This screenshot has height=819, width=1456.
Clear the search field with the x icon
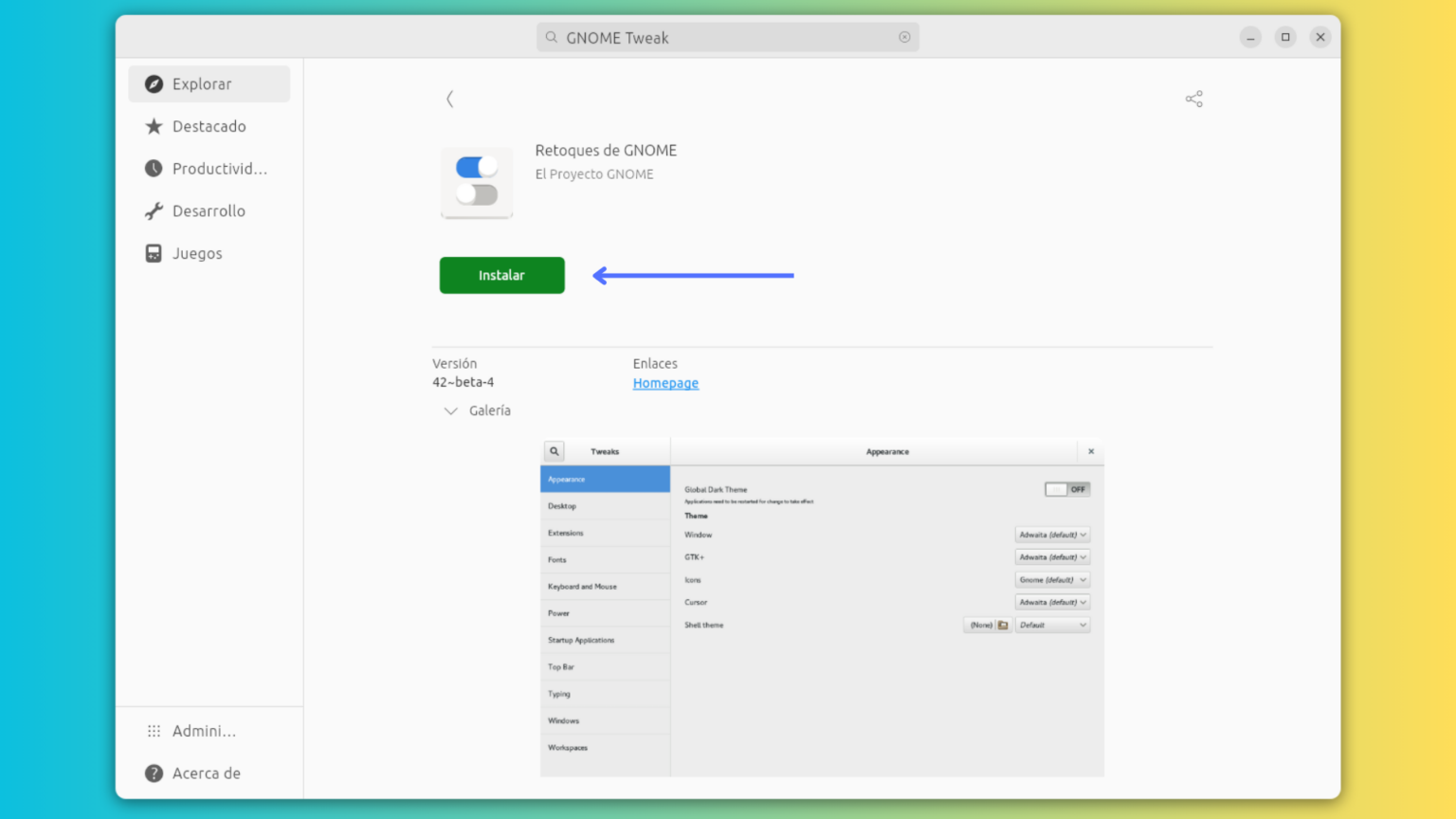904,36
